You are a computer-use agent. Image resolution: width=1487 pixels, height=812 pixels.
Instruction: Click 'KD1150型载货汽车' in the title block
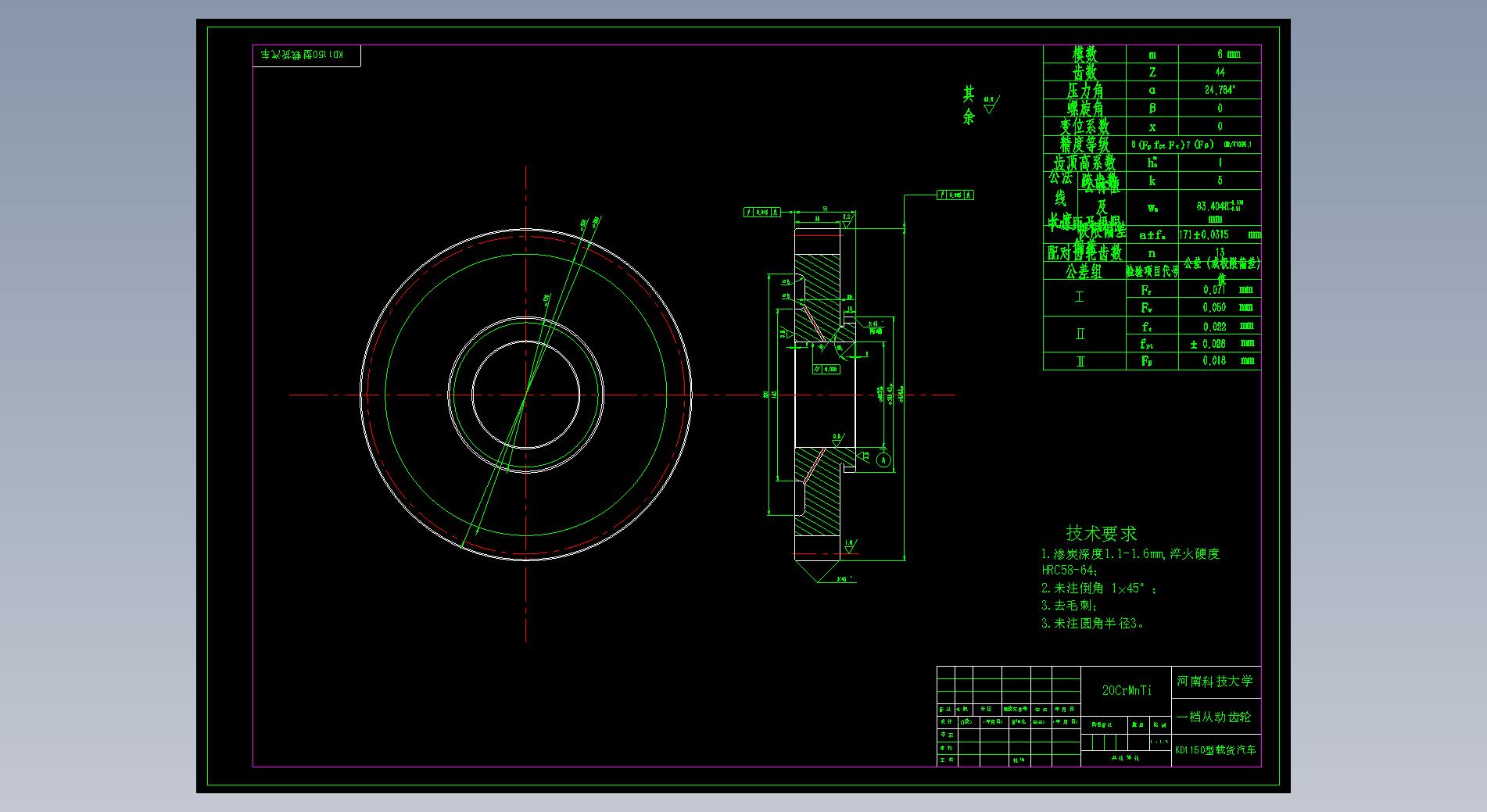(1216, 750)
